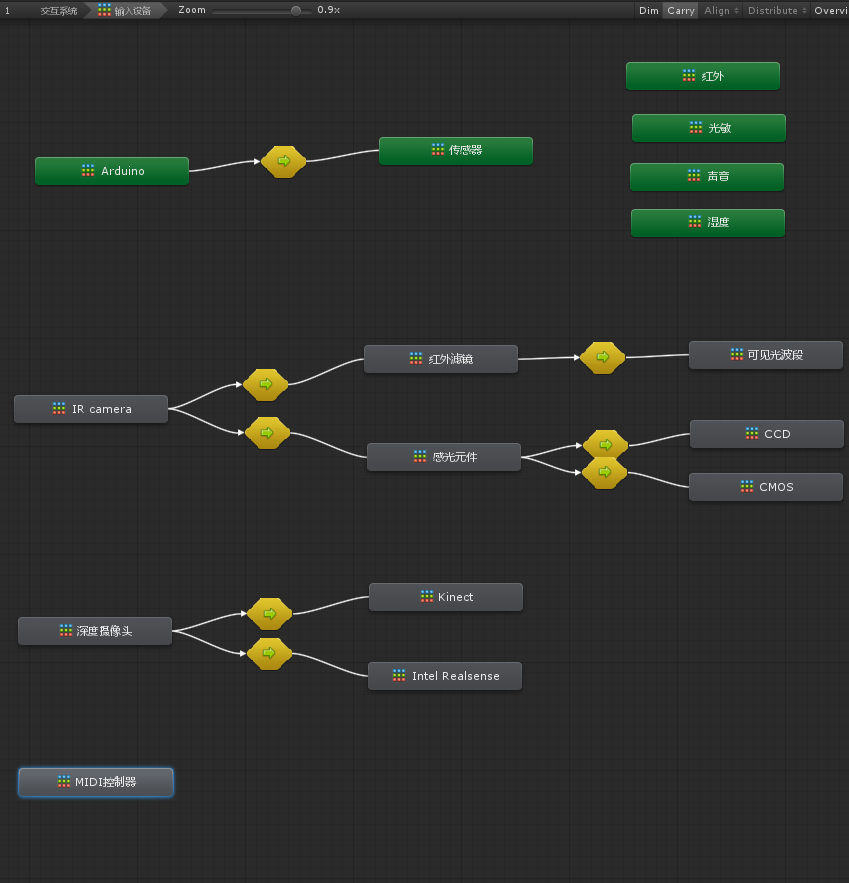This screenshot has width=849, height=883.
Task: Select the 感光元件 node
Action: pyautogui.click(x=444, y=457)
